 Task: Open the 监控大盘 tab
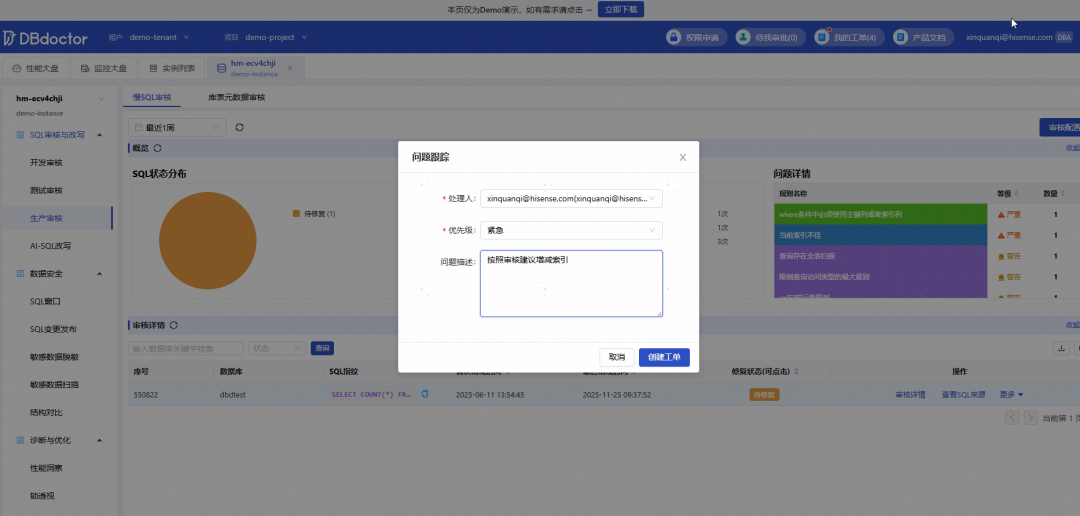tap(104, 68)
